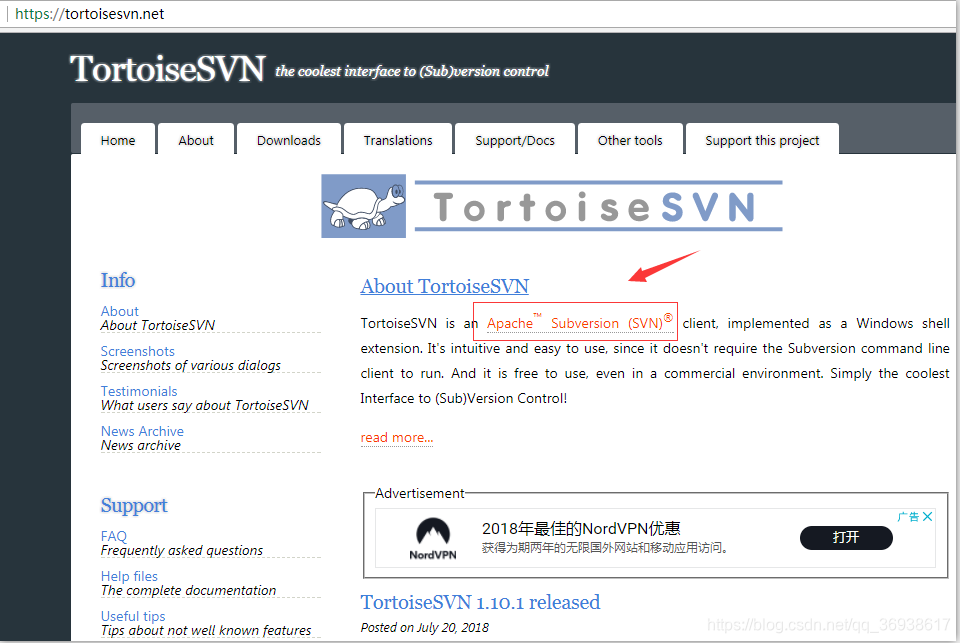This screenshot has width=960, height=643.
Task: Open the Other tools tab
Action: [630, 140]
